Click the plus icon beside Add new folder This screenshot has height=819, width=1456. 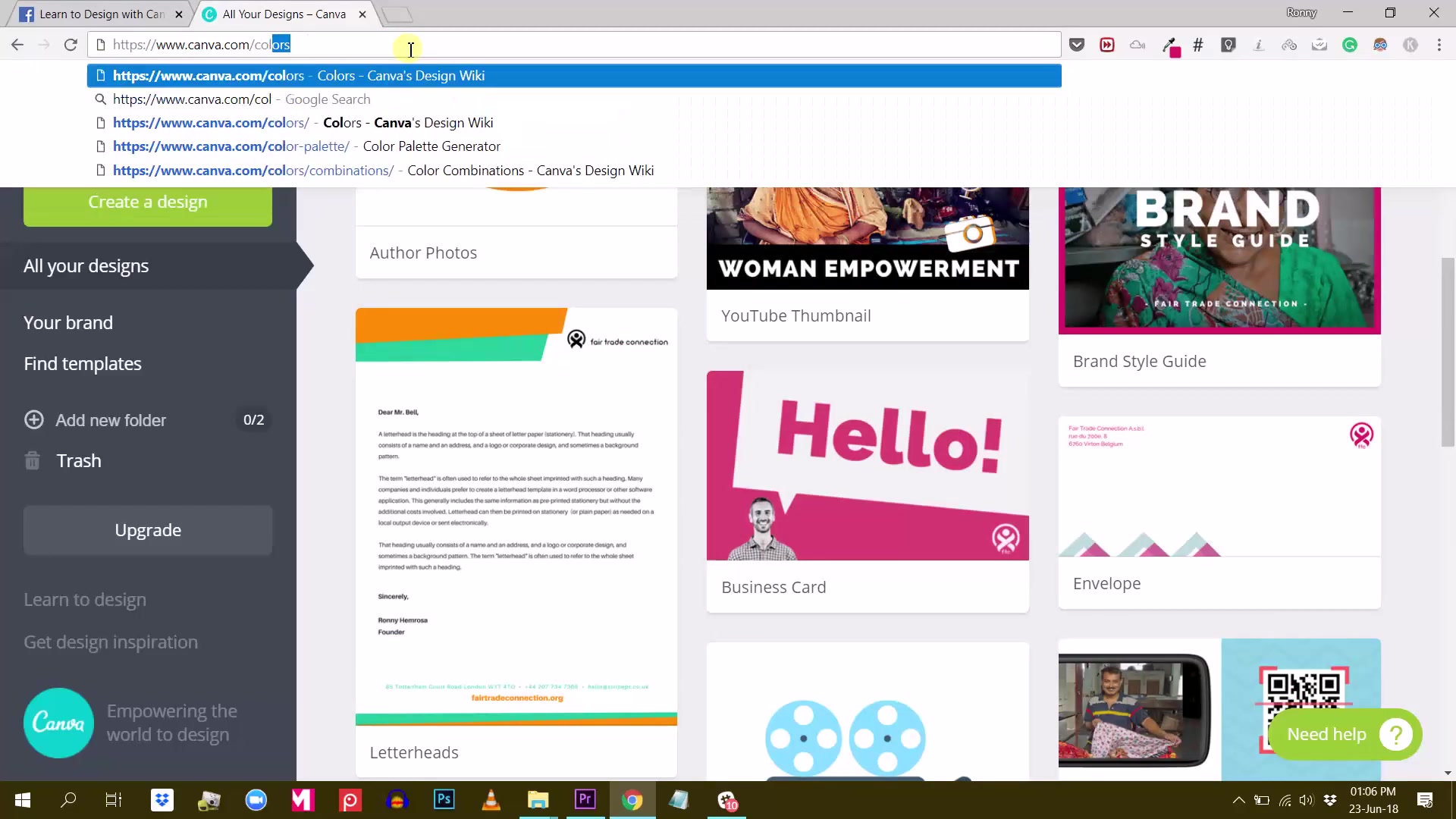(34, 419)
